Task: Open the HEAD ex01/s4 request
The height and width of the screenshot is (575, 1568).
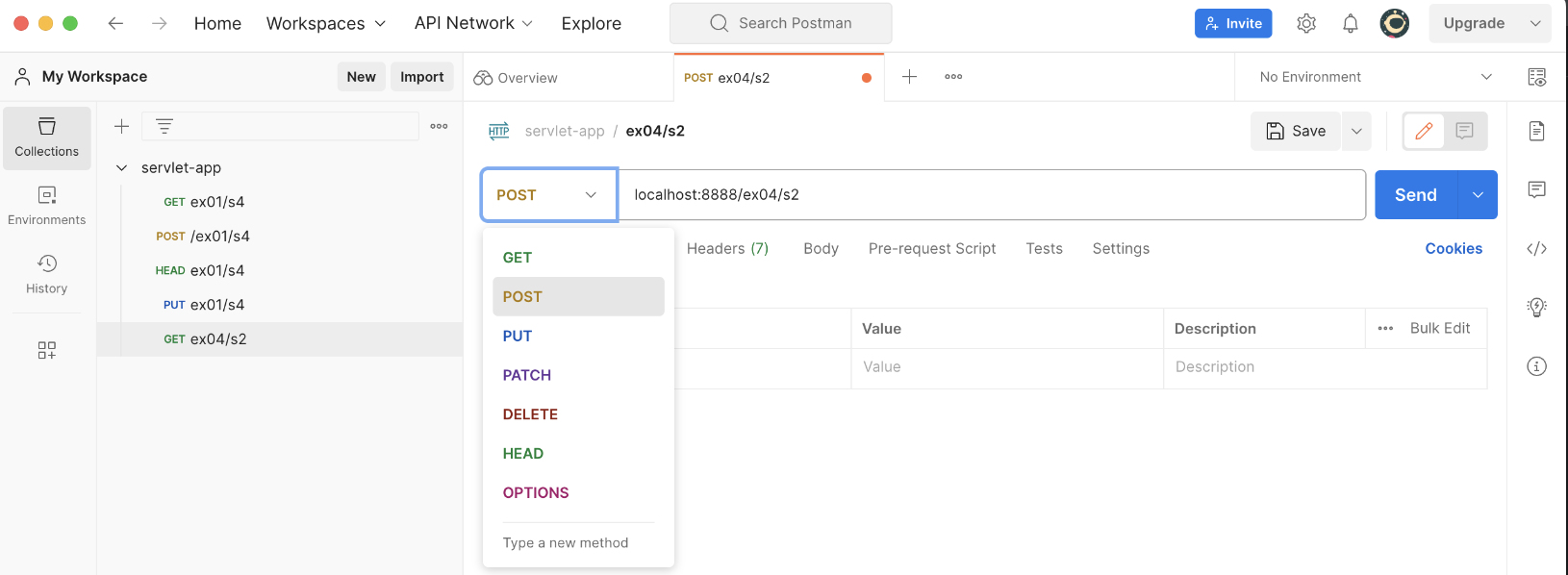Action: point(279,270)
